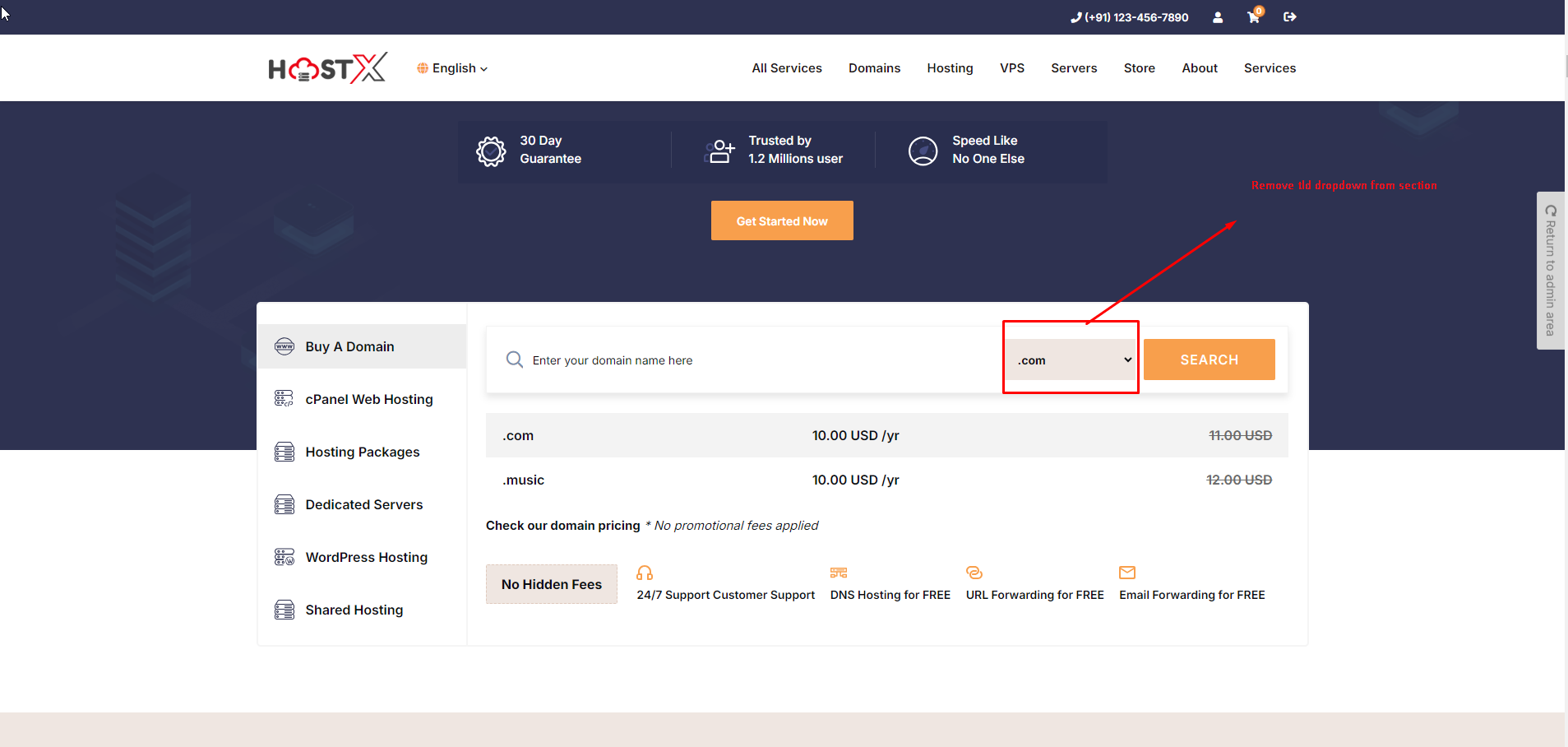Click the orange SEARCH button

(x=1209, y=360)
